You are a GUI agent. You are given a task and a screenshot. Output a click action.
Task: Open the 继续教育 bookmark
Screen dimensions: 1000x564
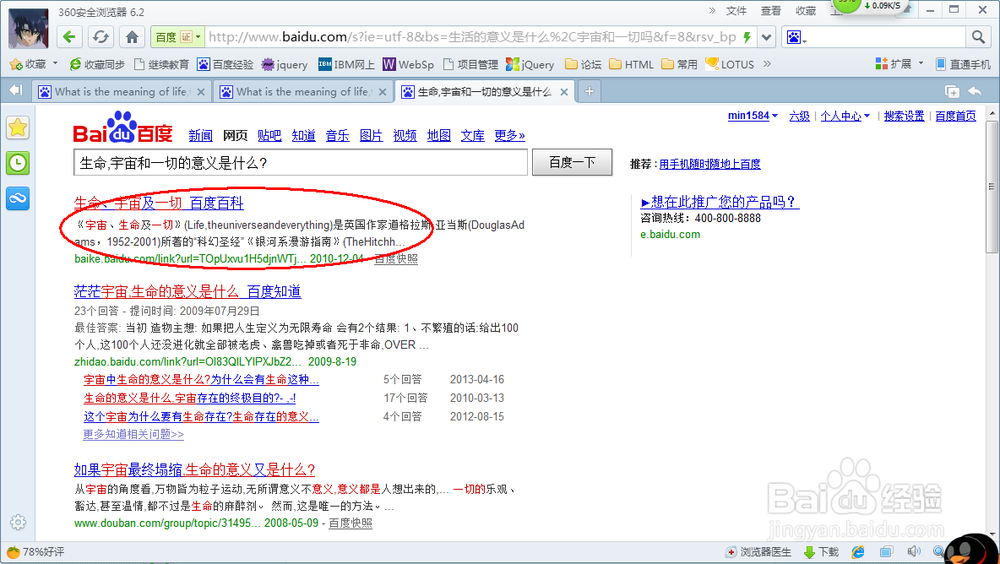(x=161, y=64)
